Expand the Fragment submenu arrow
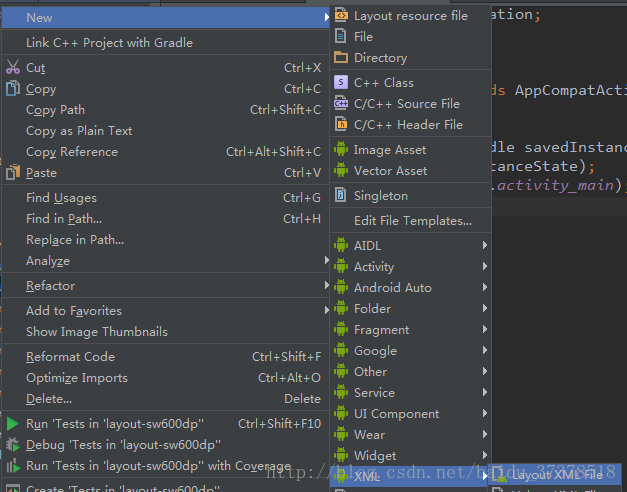The width and height of the screenshot is (627, 492). point(485,329)
